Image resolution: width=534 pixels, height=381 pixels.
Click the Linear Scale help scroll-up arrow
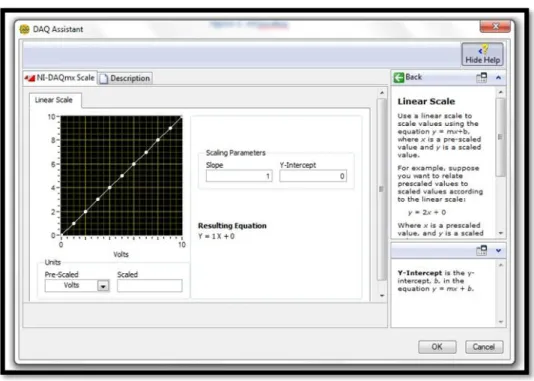click(500, 92)
